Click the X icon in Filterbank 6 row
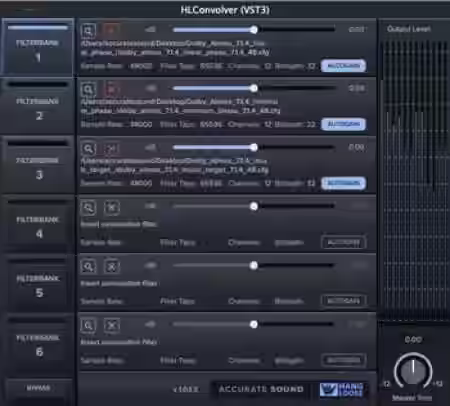The width and height of the screenshot is (450, 406). coord(111,325)
